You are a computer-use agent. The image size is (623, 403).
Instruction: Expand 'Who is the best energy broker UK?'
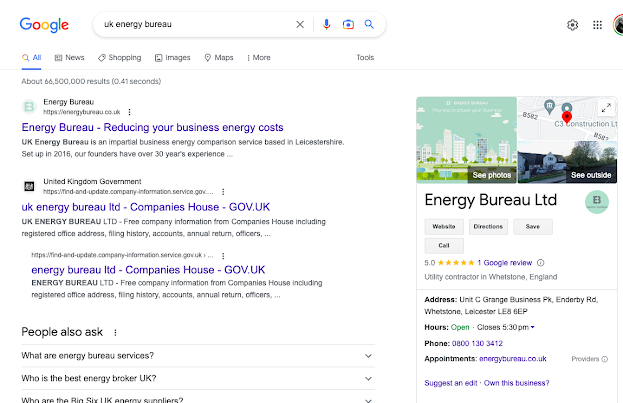198,378
